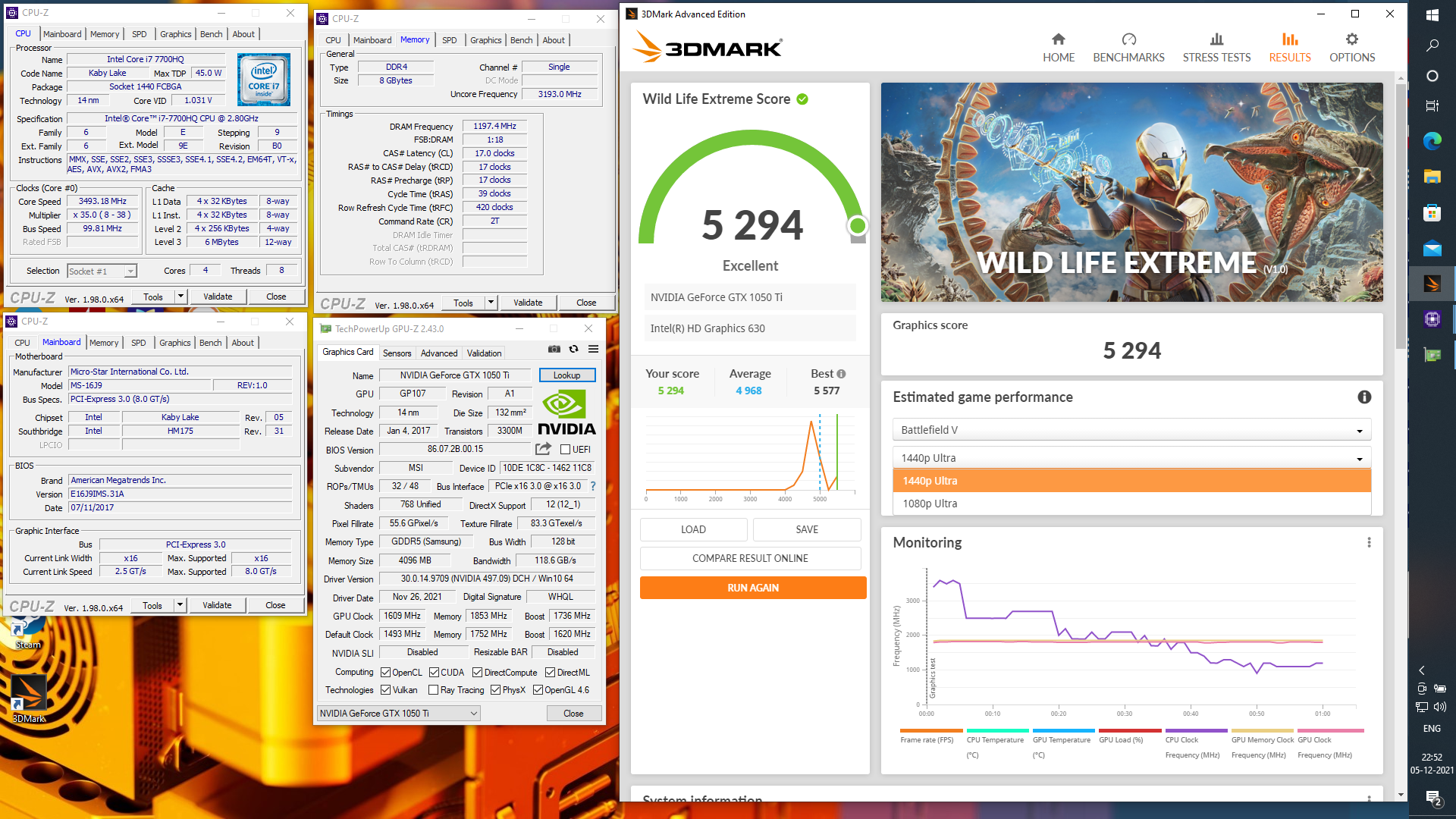Click Bus Interface question mark in GPU-Z
This screenshot has height=819, width=1456.
[593, 486]
